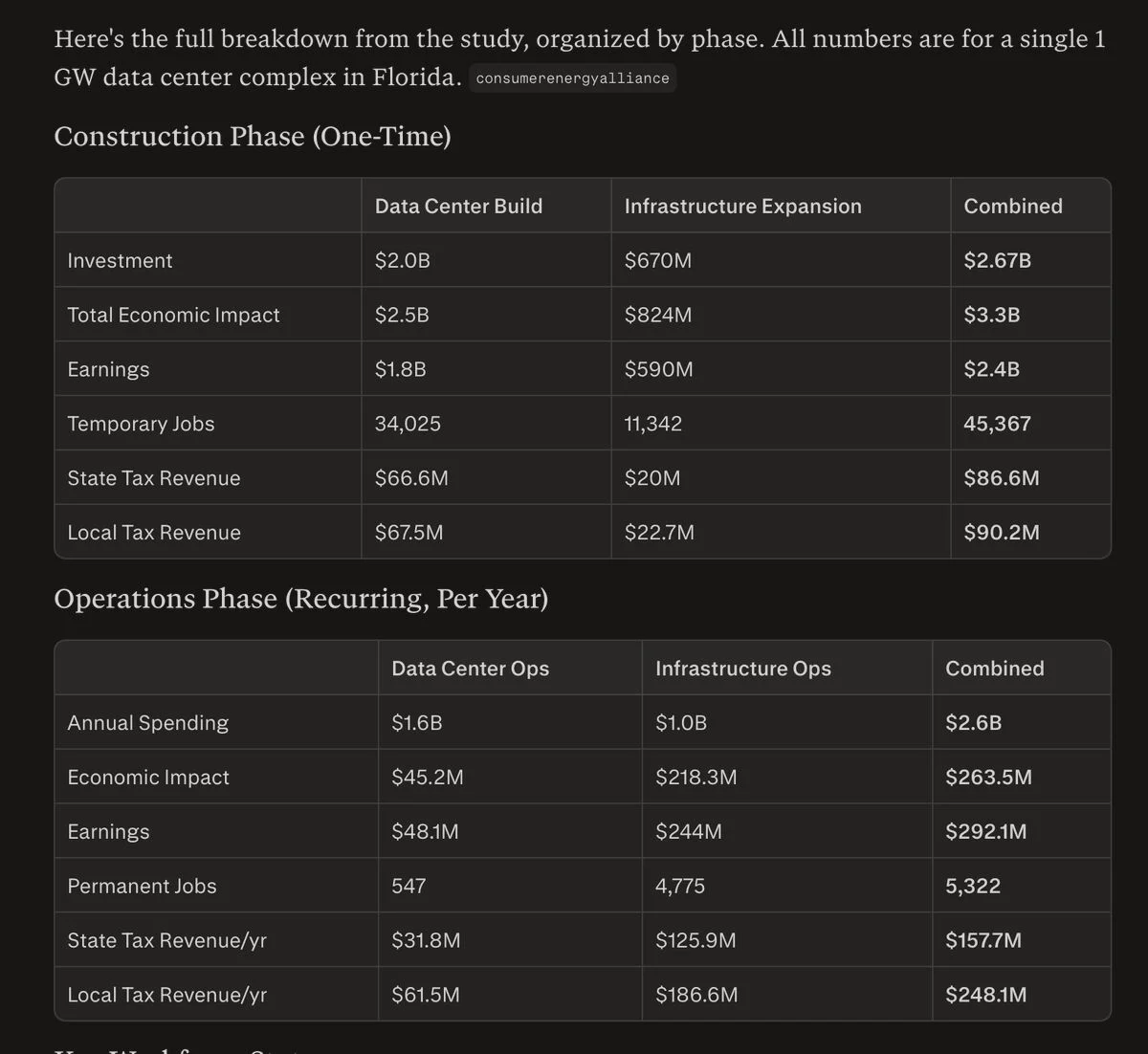Click the Total Economic Impact row label
The width and height of the screenshot is (1148, 1054).
(173, 315)
